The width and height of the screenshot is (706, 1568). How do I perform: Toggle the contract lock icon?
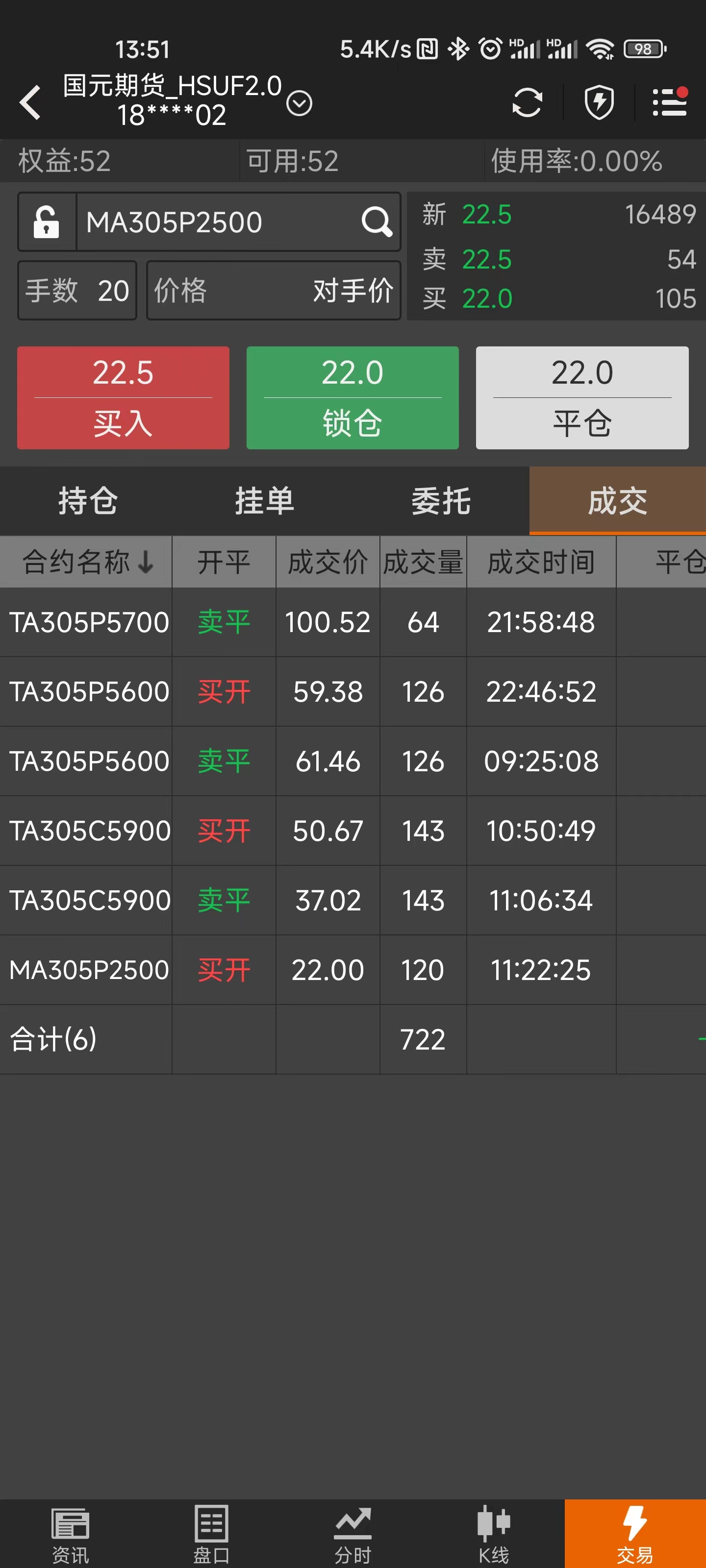47,221
